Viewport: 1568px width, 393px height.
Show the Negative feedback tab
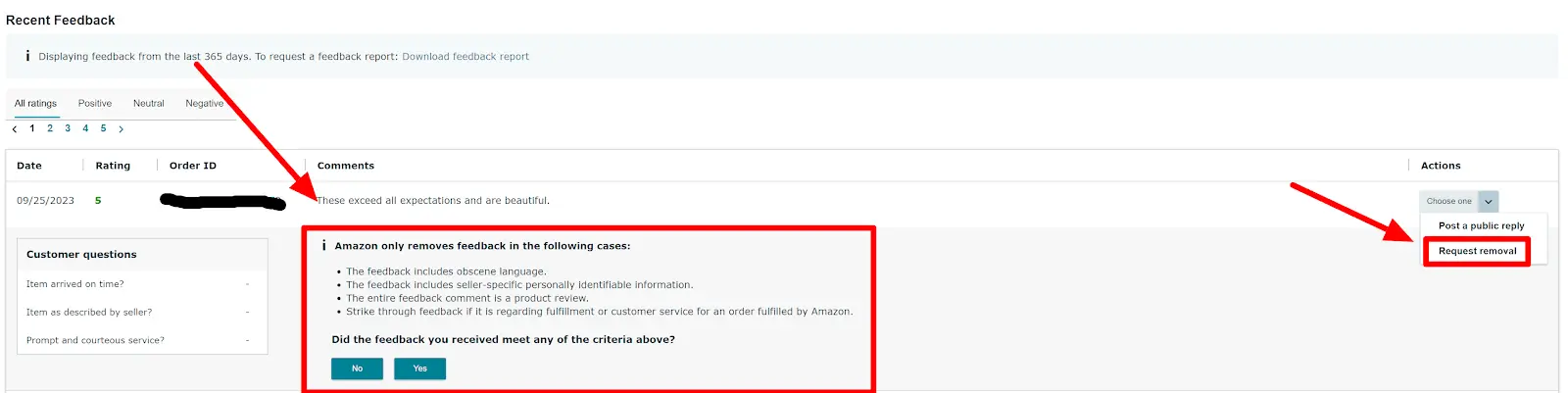point(204,103)
